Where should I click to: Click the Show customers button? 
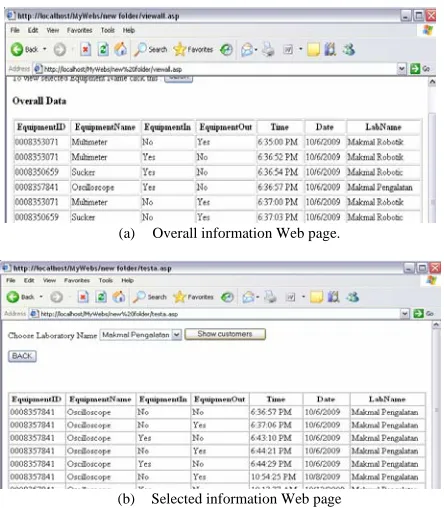tap(225, 334)
